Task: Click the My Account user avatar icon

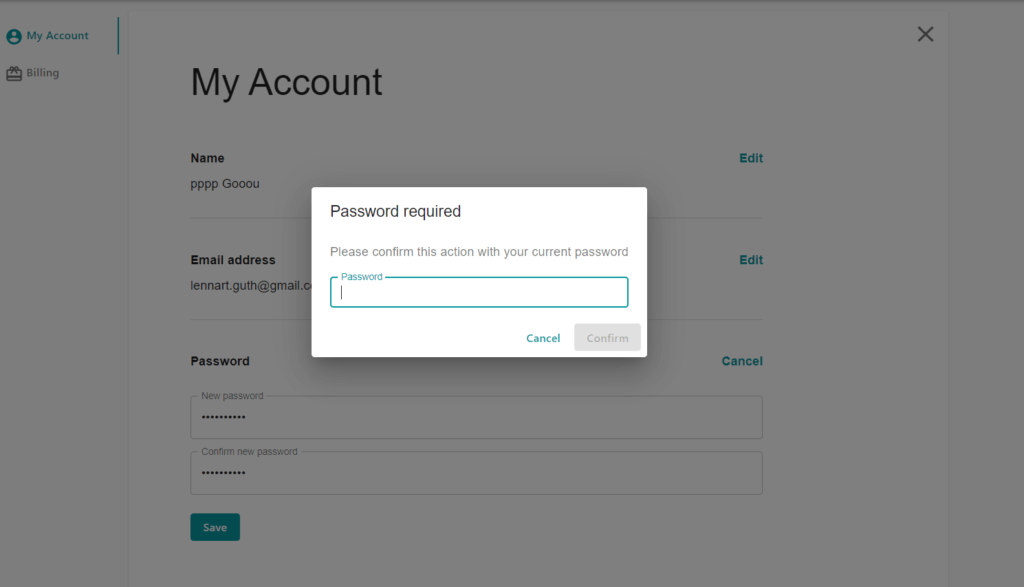Action: [14, 36]
